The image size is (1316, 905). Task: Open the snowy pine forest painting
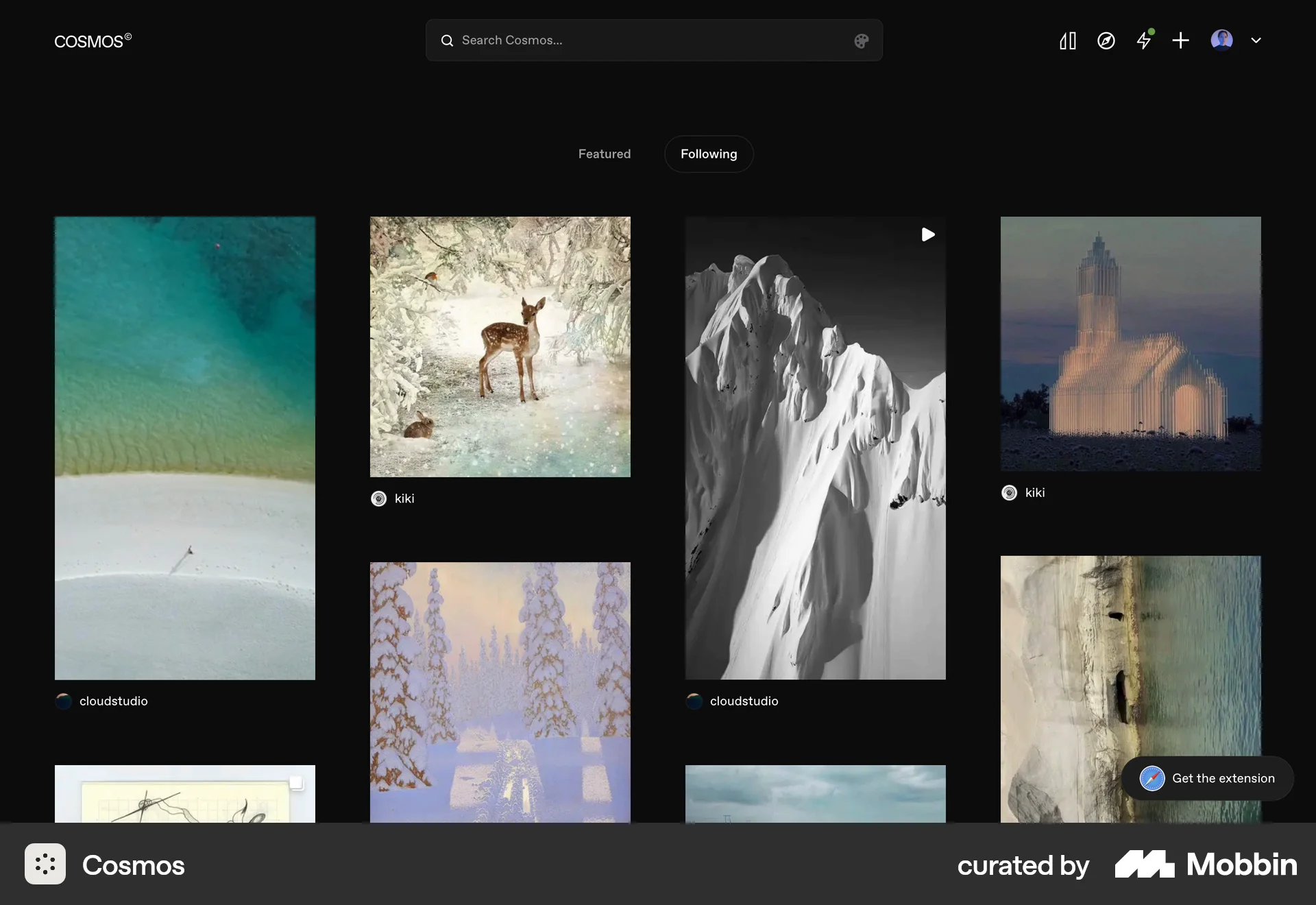(x=500, y=691)
